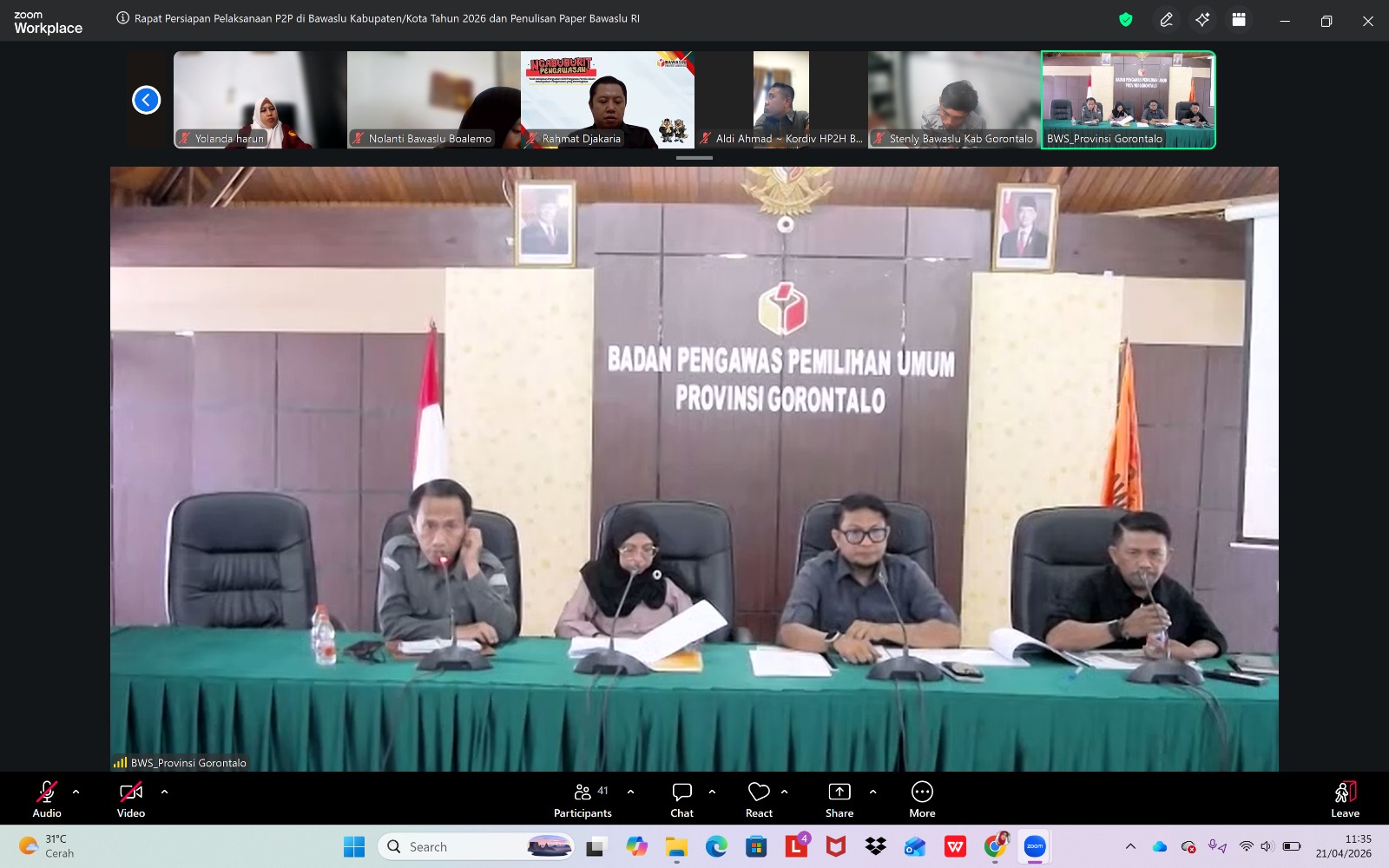Click the meeting title text in title bar
1389x868 pixels.
[387, 18]
